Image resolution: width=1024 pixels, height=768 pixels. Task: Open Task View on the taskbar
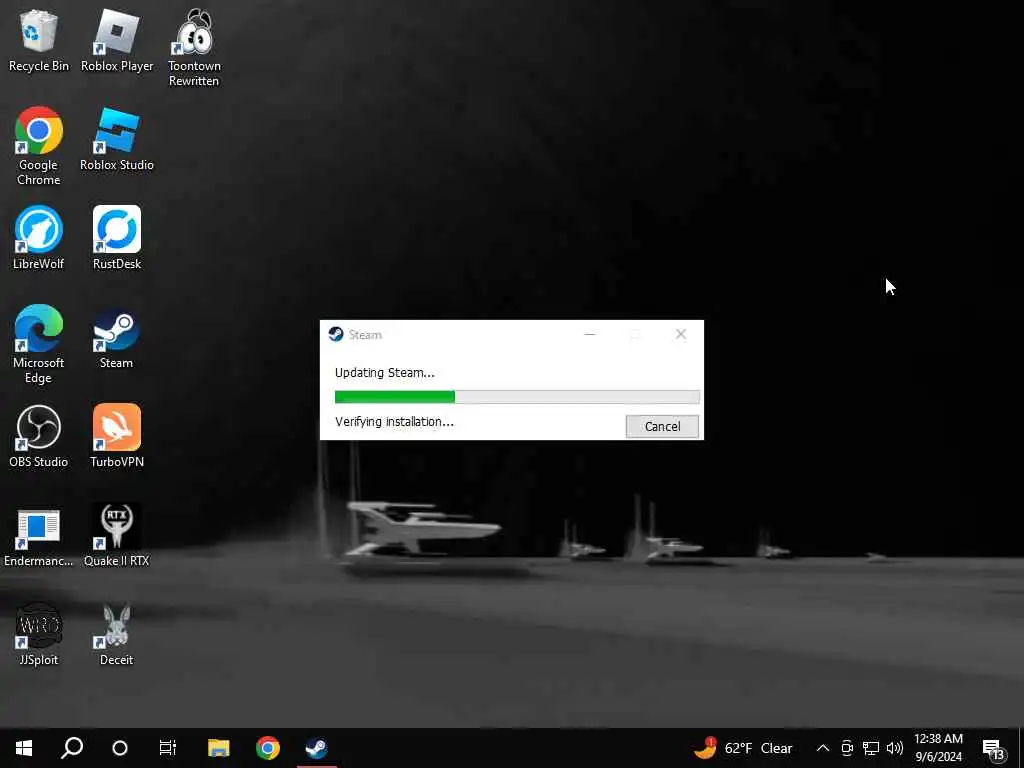168,748
